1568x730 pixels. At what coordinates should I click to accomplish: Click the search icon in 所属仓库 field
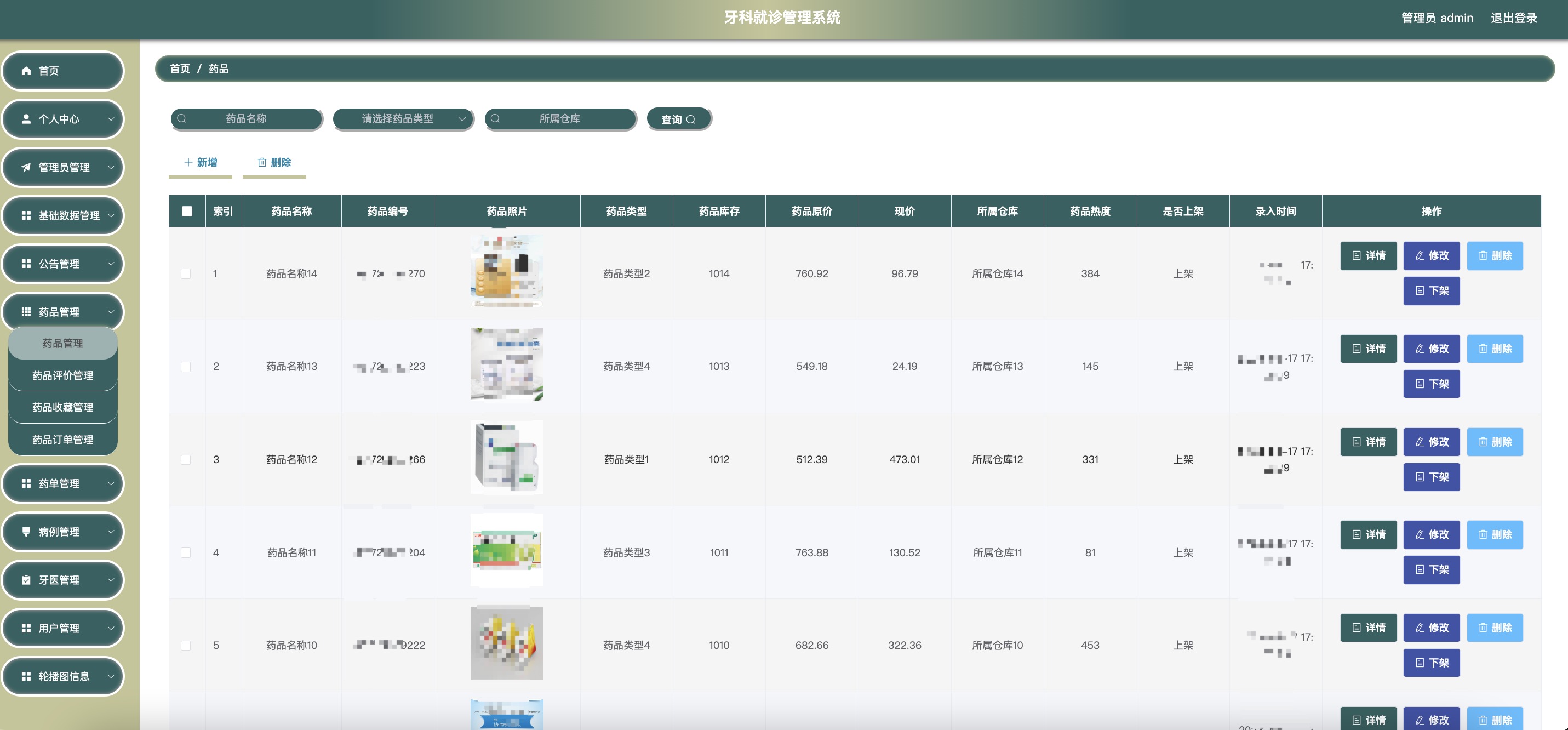pyautogui.click(x=495, y=119)
